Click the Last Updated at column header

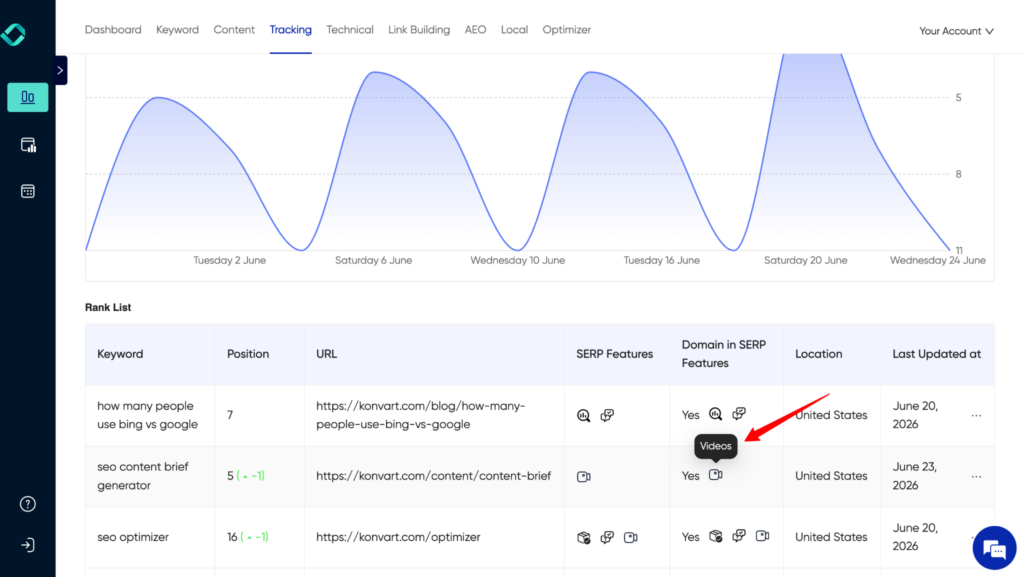pyautogui.click(x=936, y=354)
